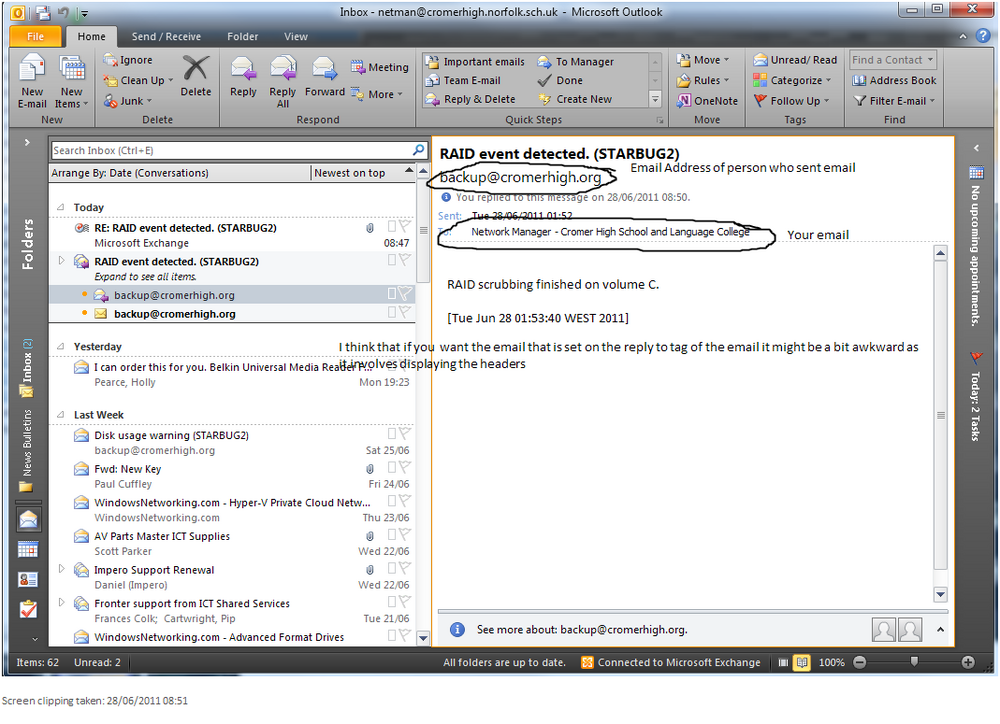
Task: Zoom in with plus button
Action: coord(968,662)
